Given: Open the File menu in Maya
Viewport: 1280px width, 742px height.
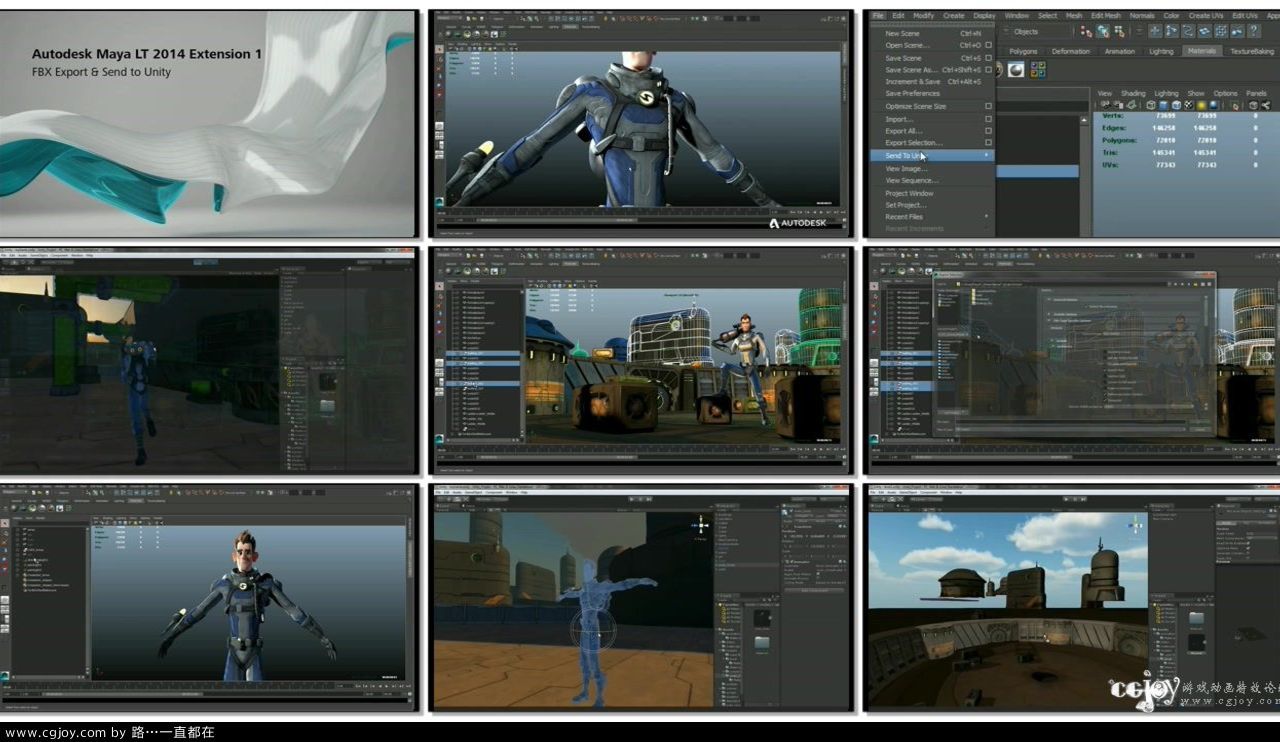Looking at the screenshot, I should click(878, 15).
